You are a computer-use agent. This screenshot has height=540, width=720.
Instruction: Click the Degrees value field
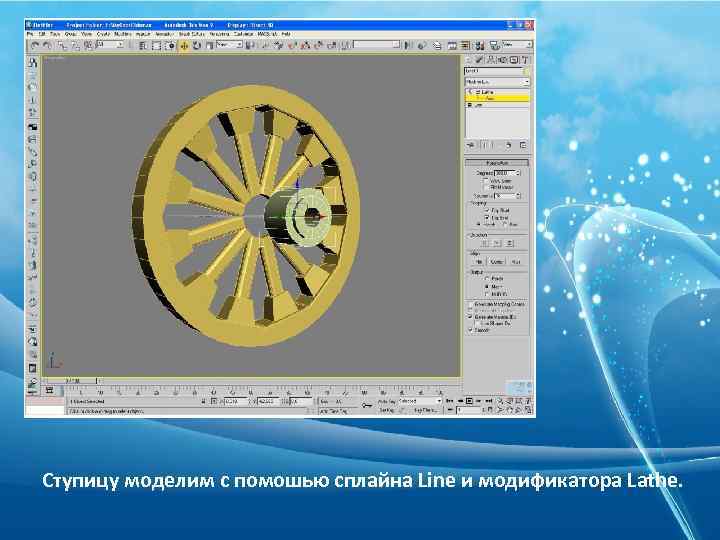pos(504,173)
